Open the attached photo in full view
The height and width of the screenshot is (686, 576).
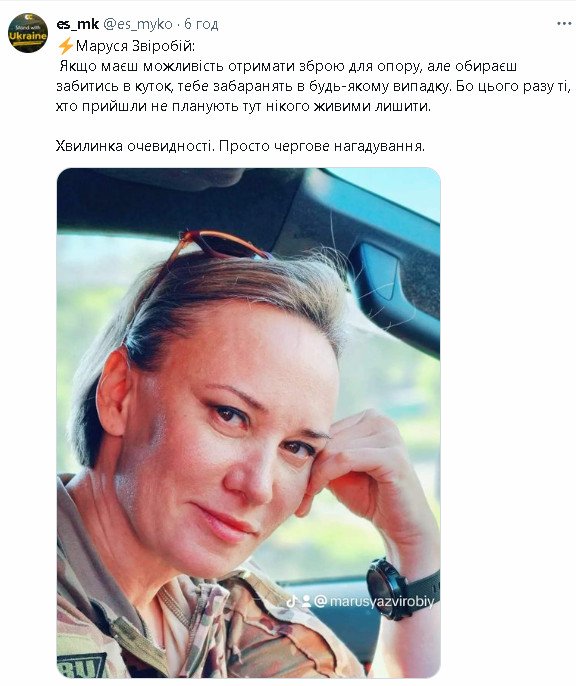248,423
